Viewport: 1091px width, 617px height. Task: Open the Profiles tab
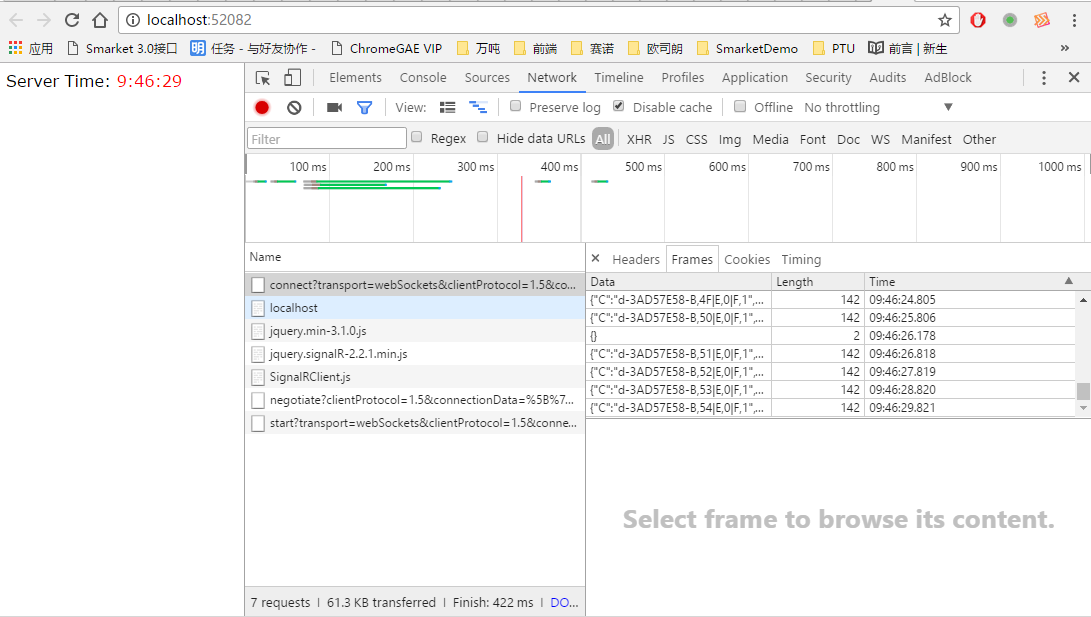(683, 78)
